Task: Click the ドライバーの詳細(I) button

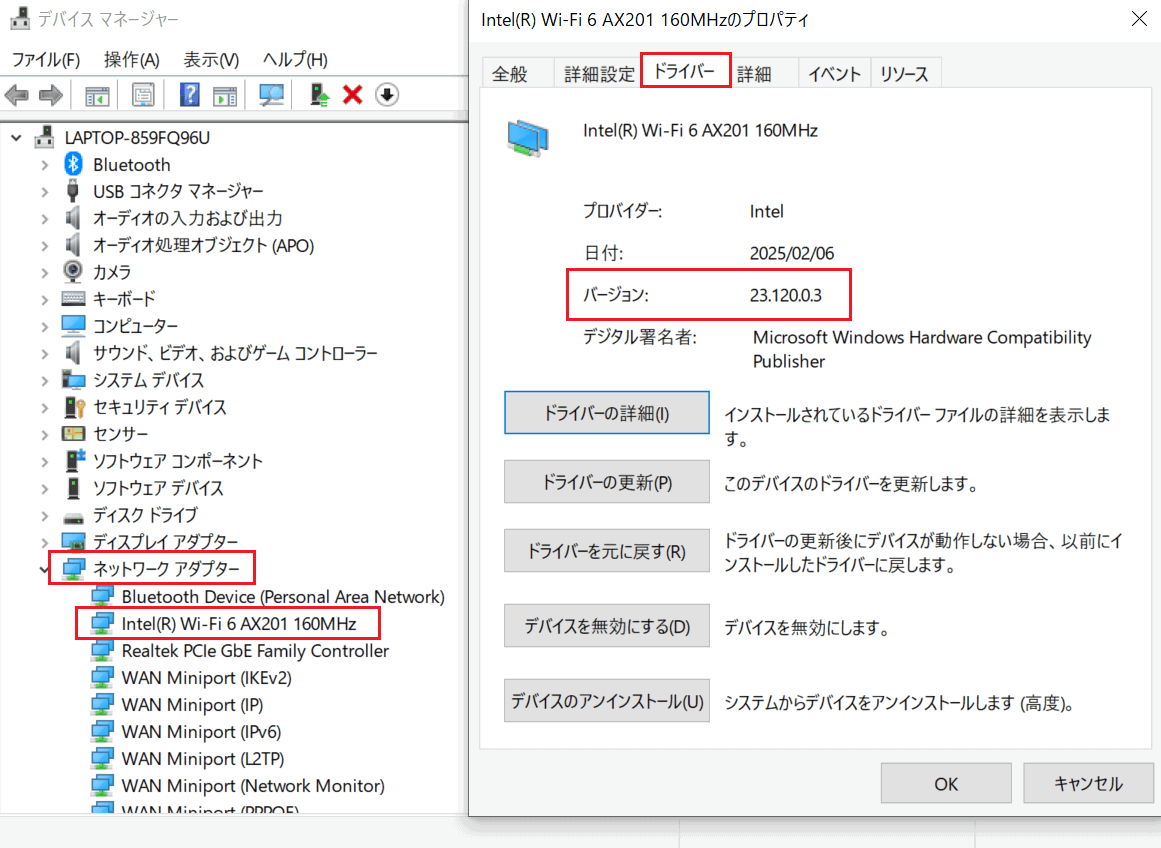Action: [606, 413]
